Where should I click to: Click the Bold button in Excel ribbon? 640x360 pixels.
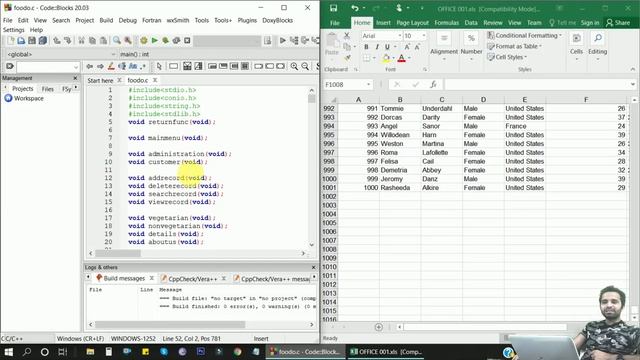(366, 47)
